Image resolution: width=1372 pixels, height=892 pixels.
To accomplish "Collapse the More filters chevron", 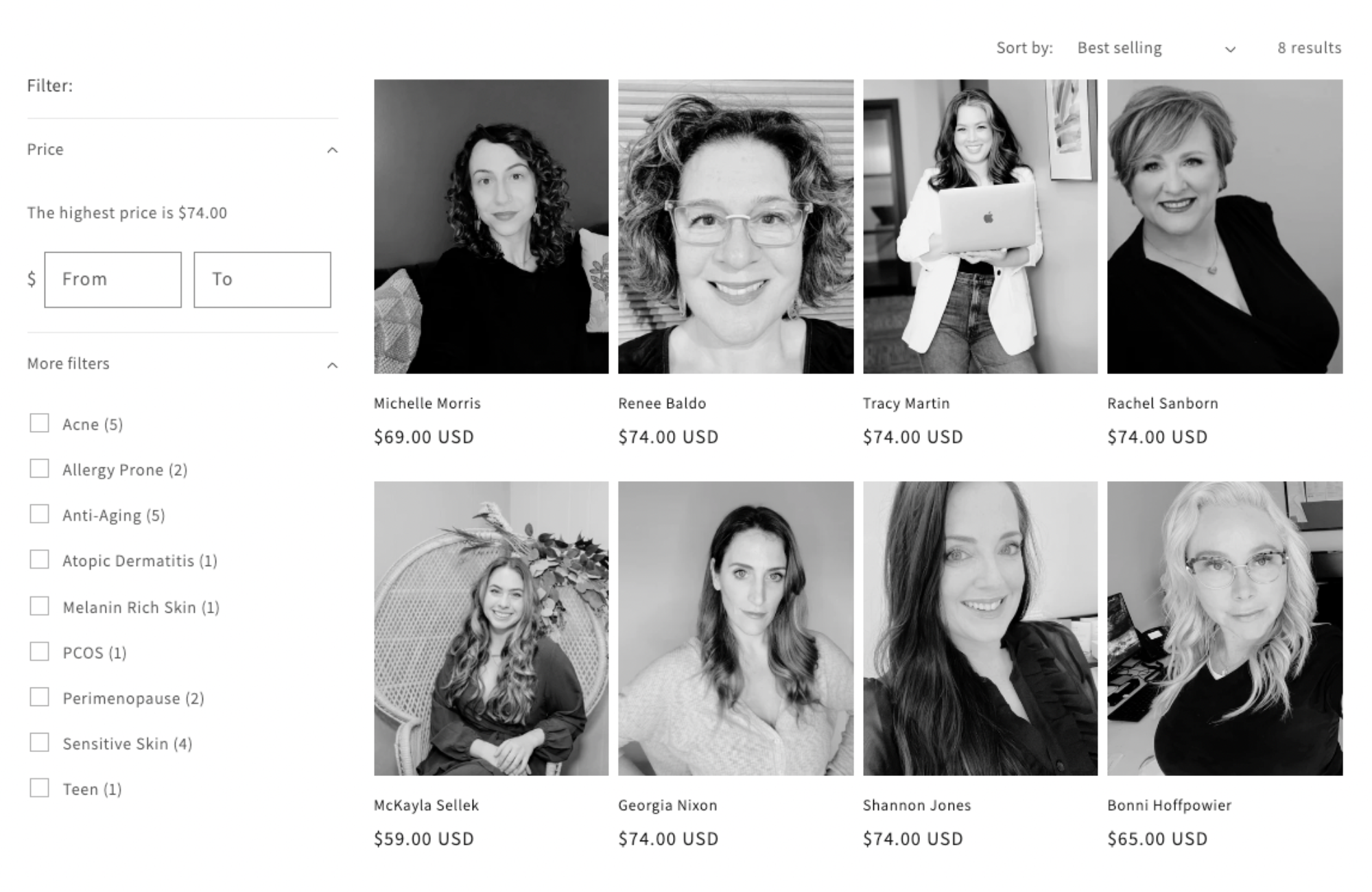I will (x=332, y=364).
